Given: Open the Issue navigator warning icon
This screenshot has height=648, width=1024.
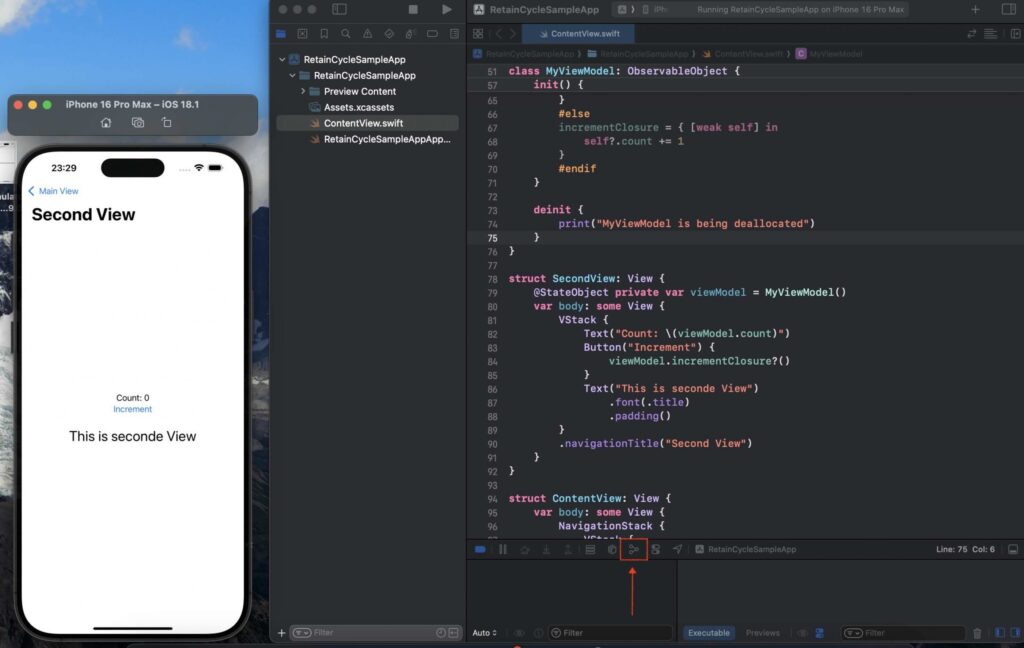Looking at the screenshot, I should coord(368,34).
